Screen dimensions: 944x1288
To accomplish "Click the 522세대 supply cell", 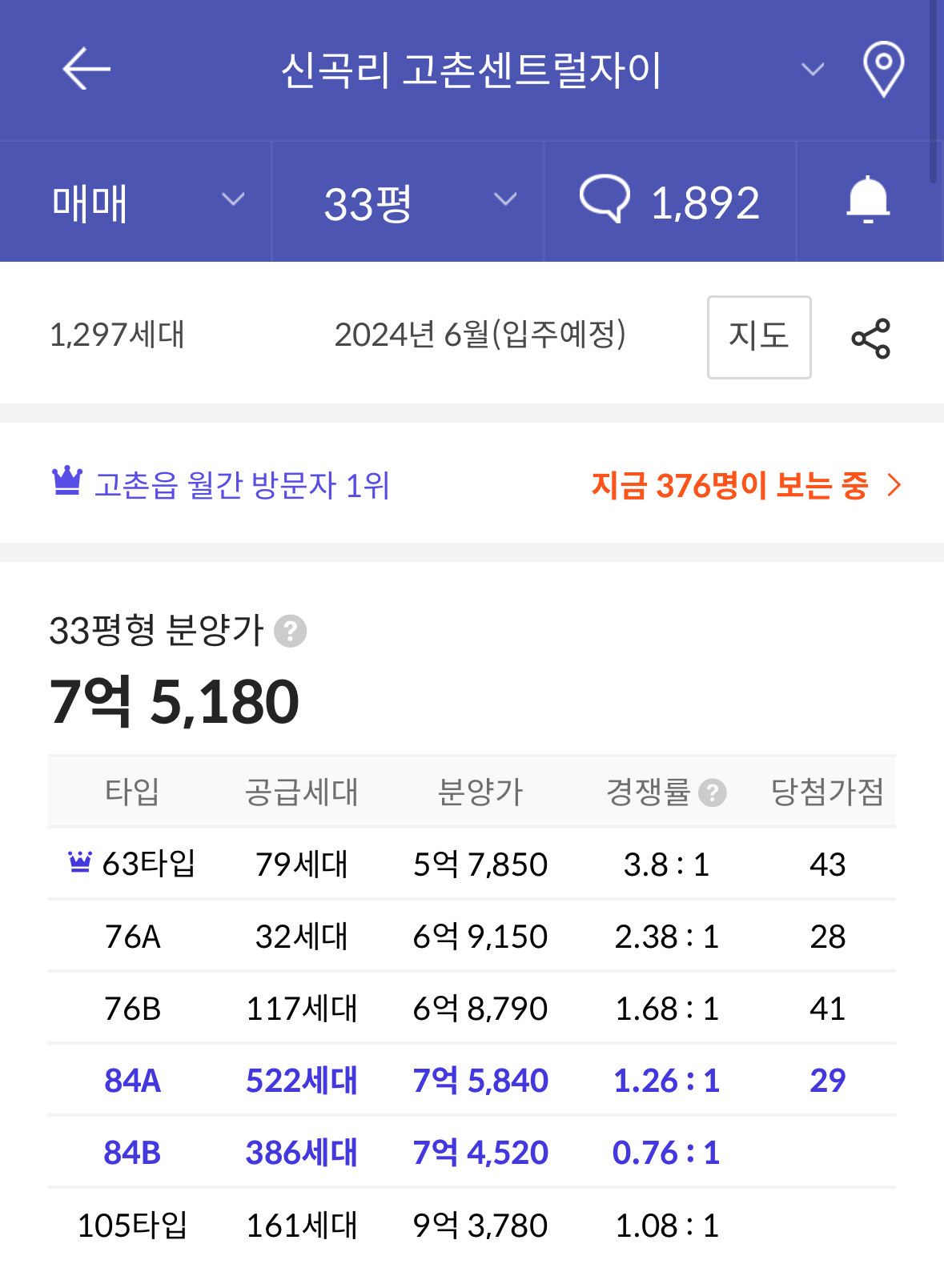I will point(302,1080).
